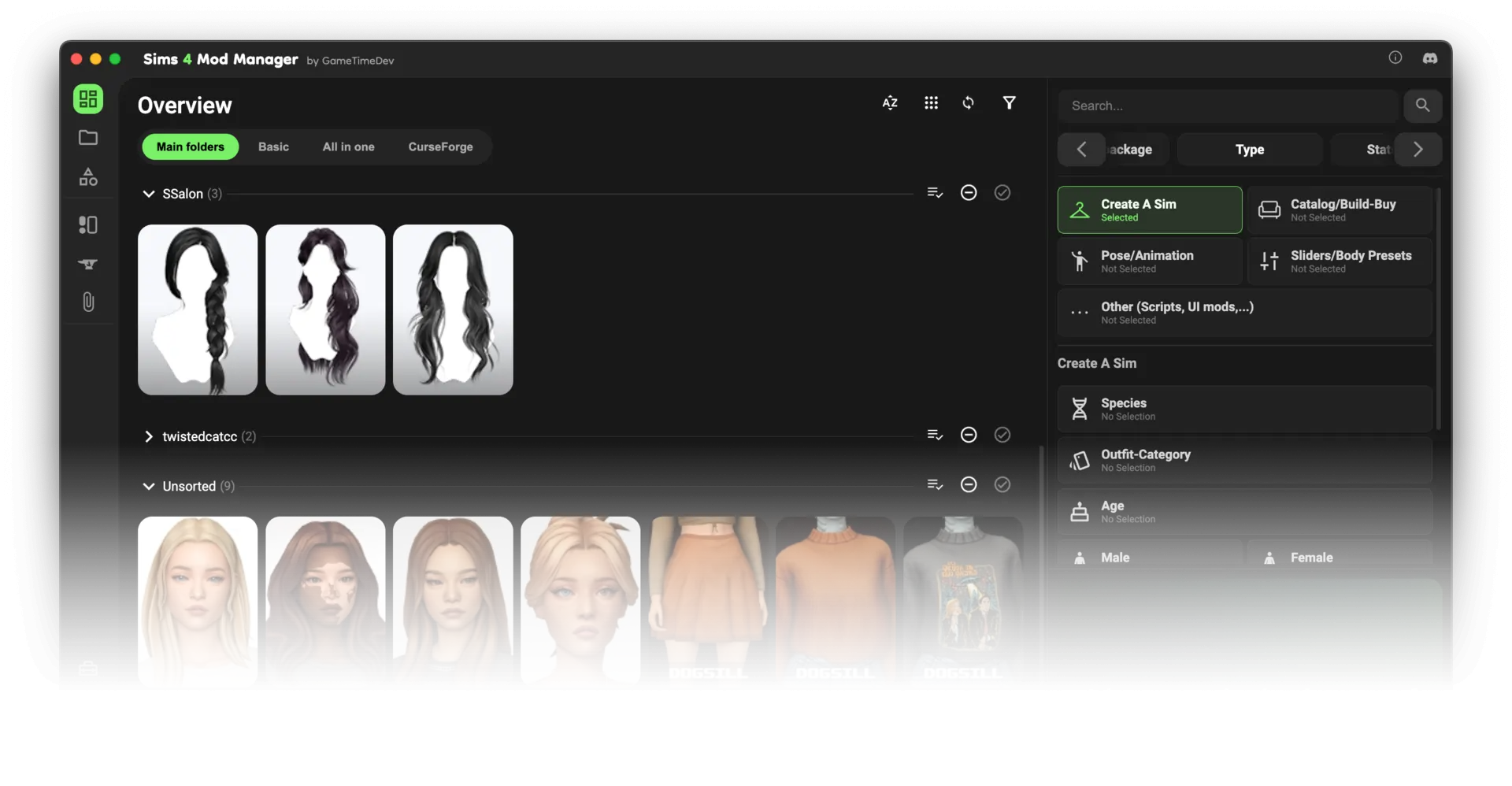Open the Outfit-Category selection dropdown
The width and height of the screenshot is (1512, 786).
click(x=1244, y=461)
